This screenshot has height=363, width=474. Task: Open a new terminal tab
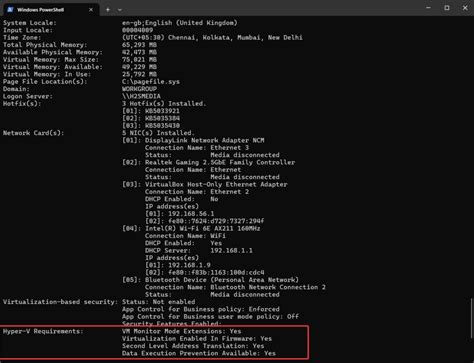tap(108, 10)
